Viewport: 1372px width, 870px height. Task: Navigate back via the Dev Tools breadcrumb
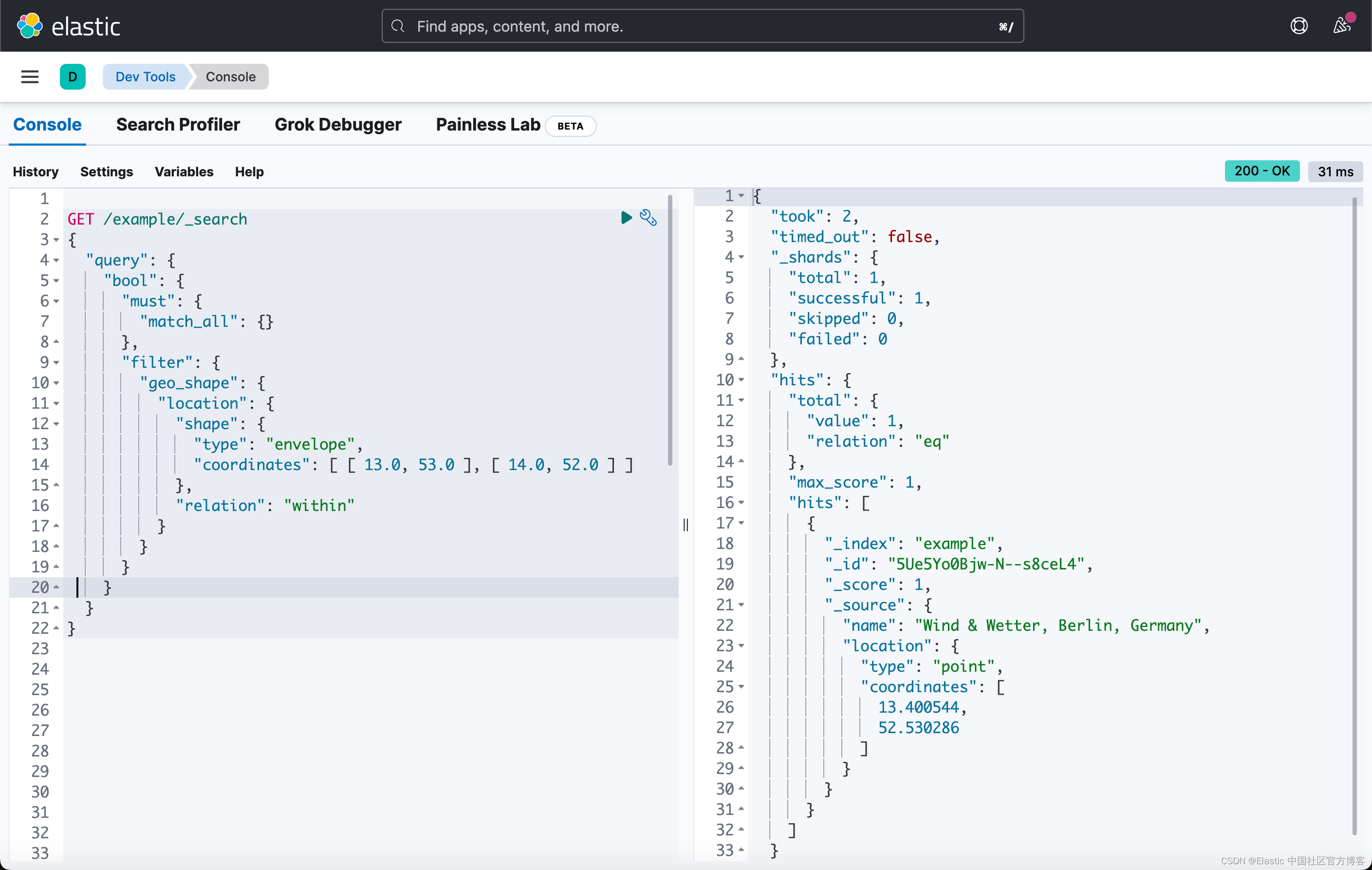point(145,76)
